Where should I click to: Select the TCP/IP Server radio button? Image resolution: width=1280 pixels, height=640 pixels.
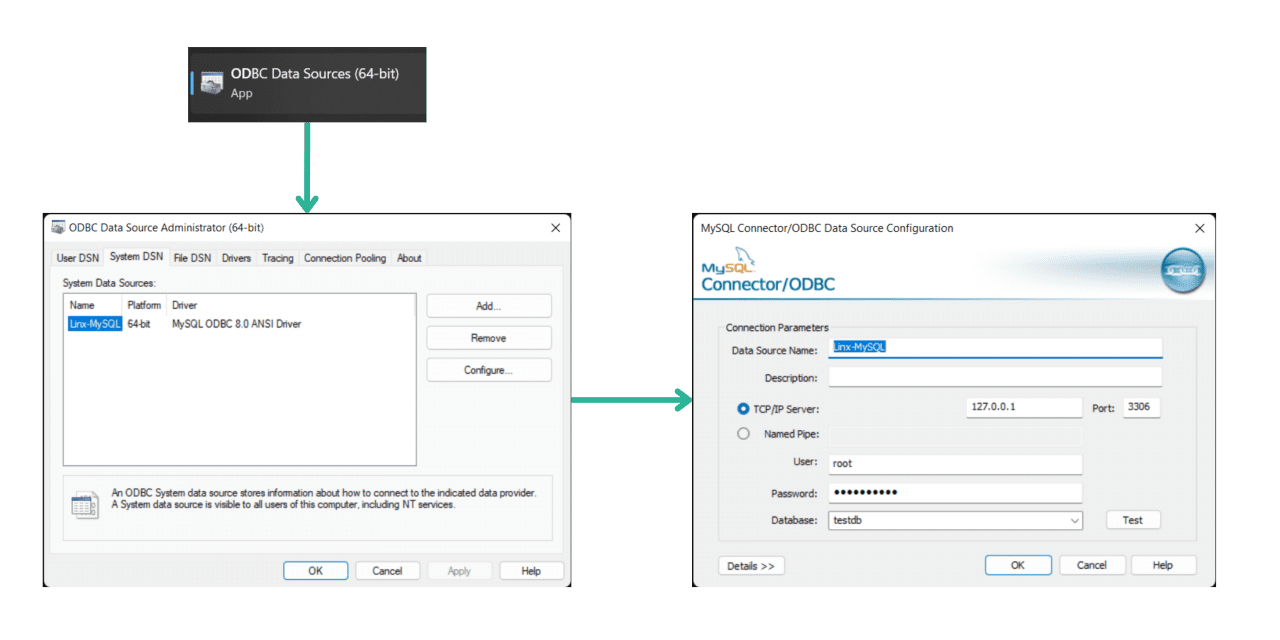[x=742, y=408]
